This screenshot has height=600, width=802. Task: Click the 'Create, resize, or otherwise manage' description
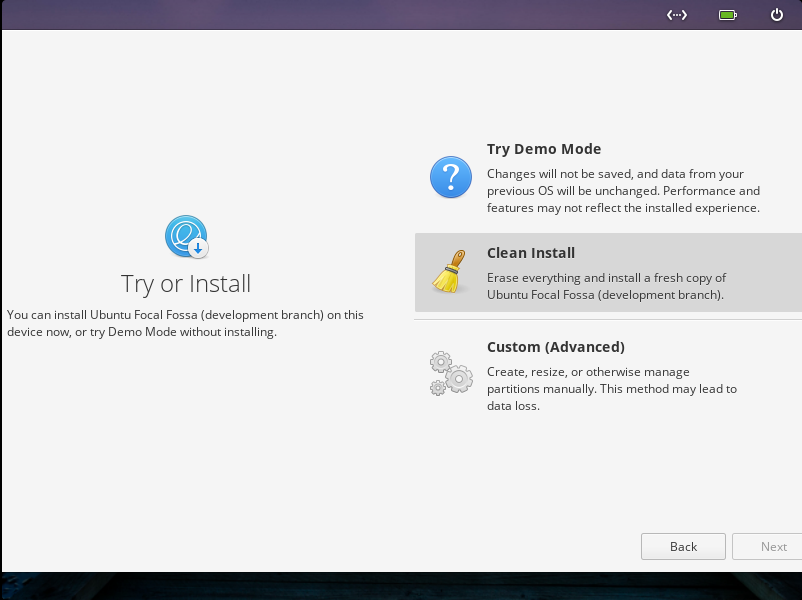click(x=612, y=389)
